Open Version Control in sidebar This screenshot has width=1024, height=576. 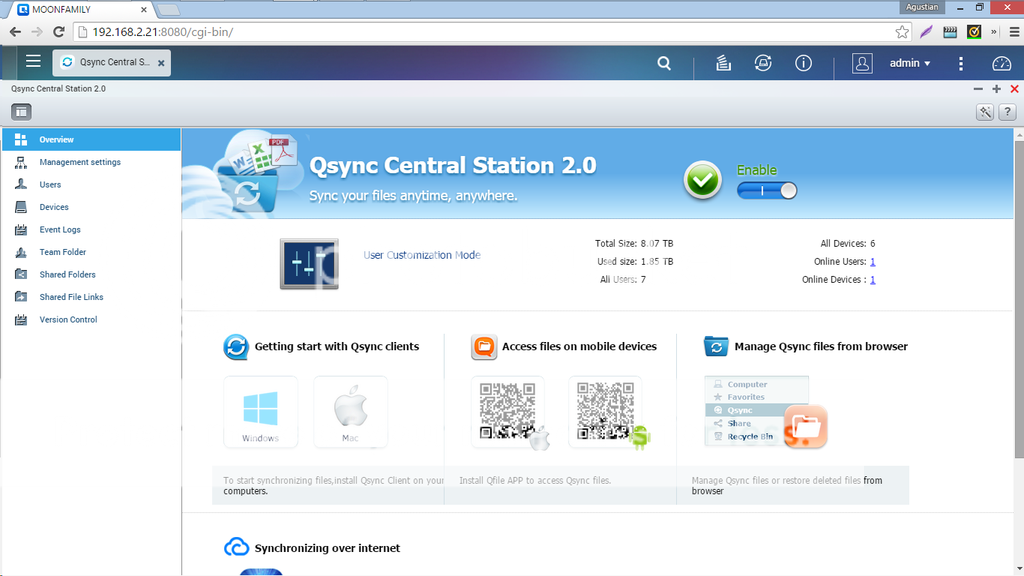68,320
